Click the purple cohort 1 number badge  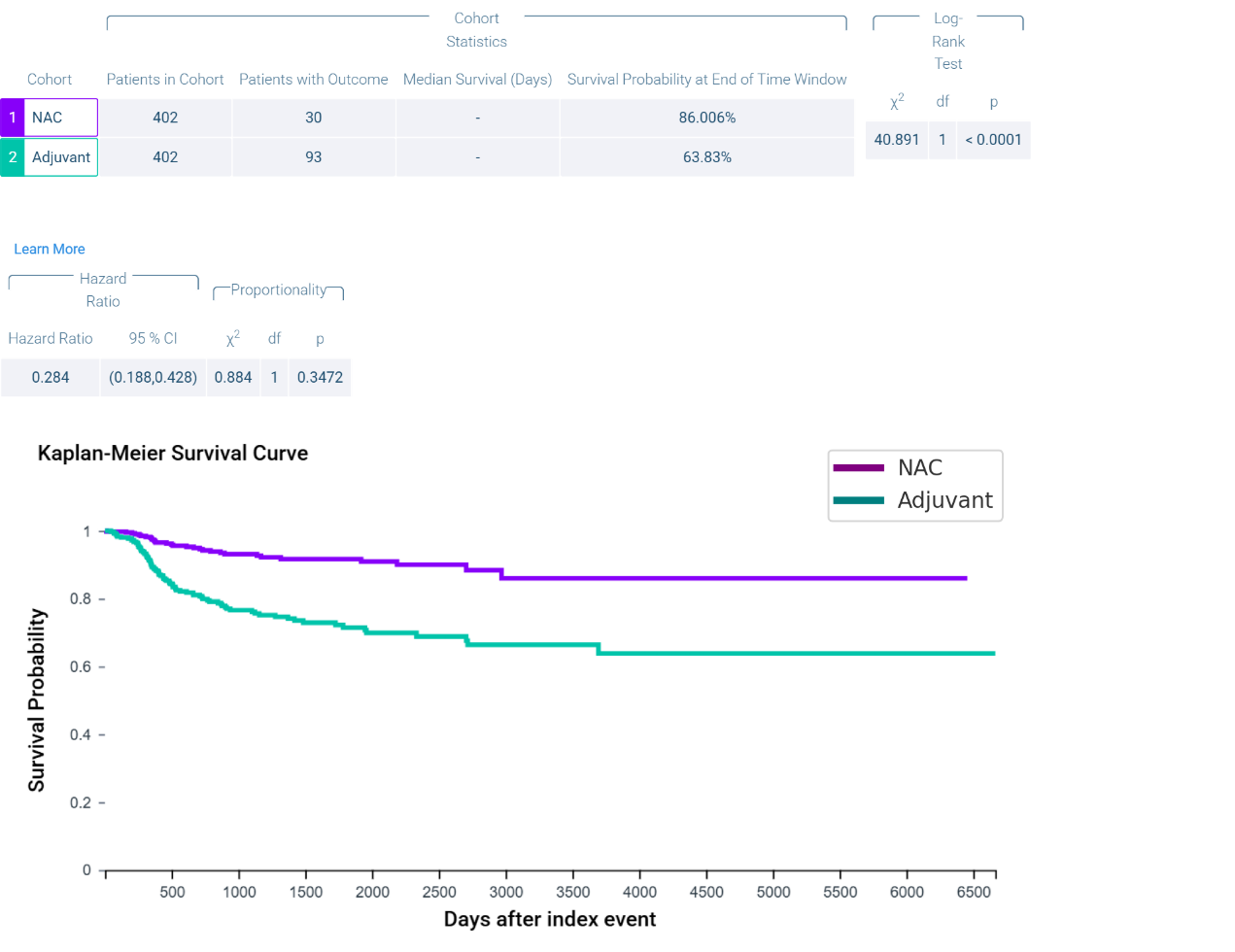click(x=13, y=118)
